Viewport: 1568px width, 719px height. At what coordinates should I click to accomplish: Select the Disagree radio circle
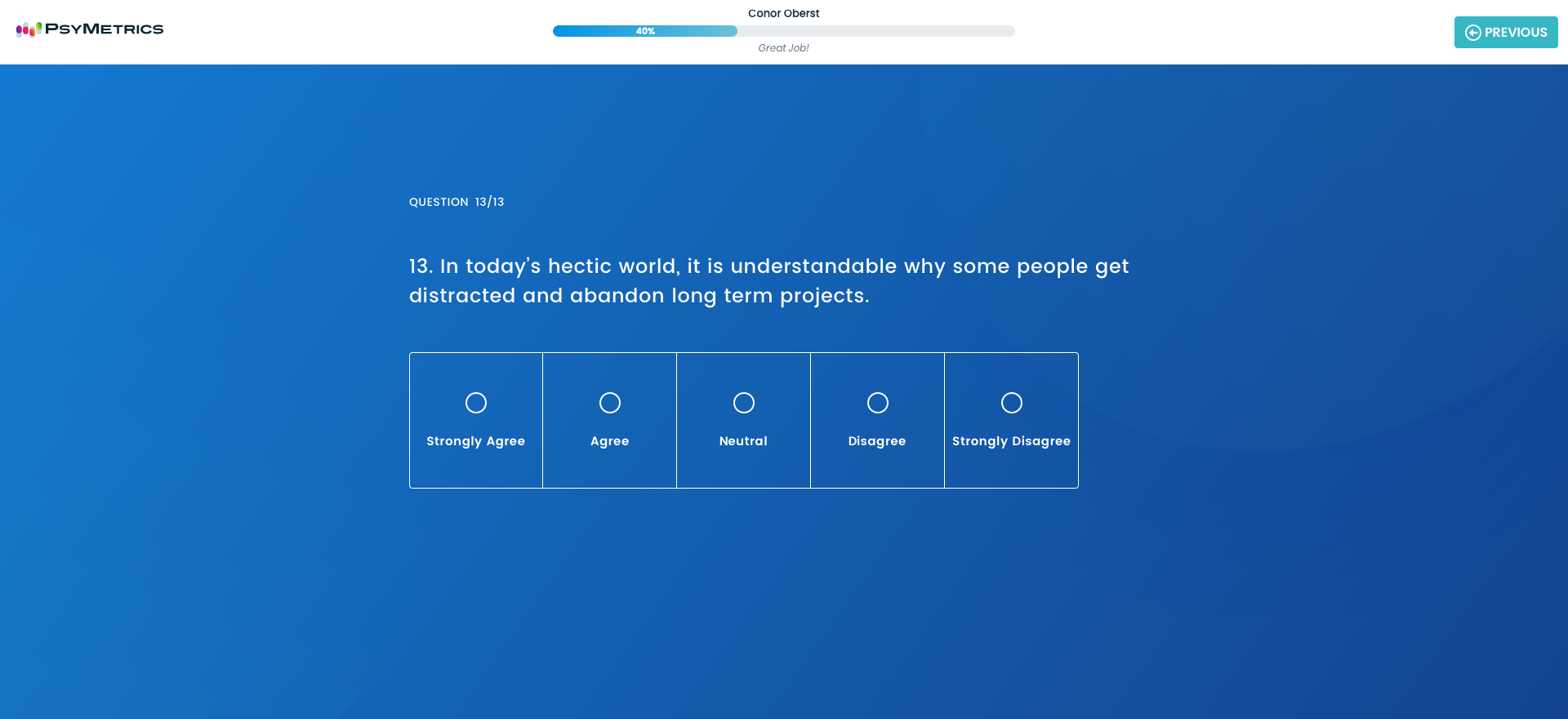pos(878,403)
